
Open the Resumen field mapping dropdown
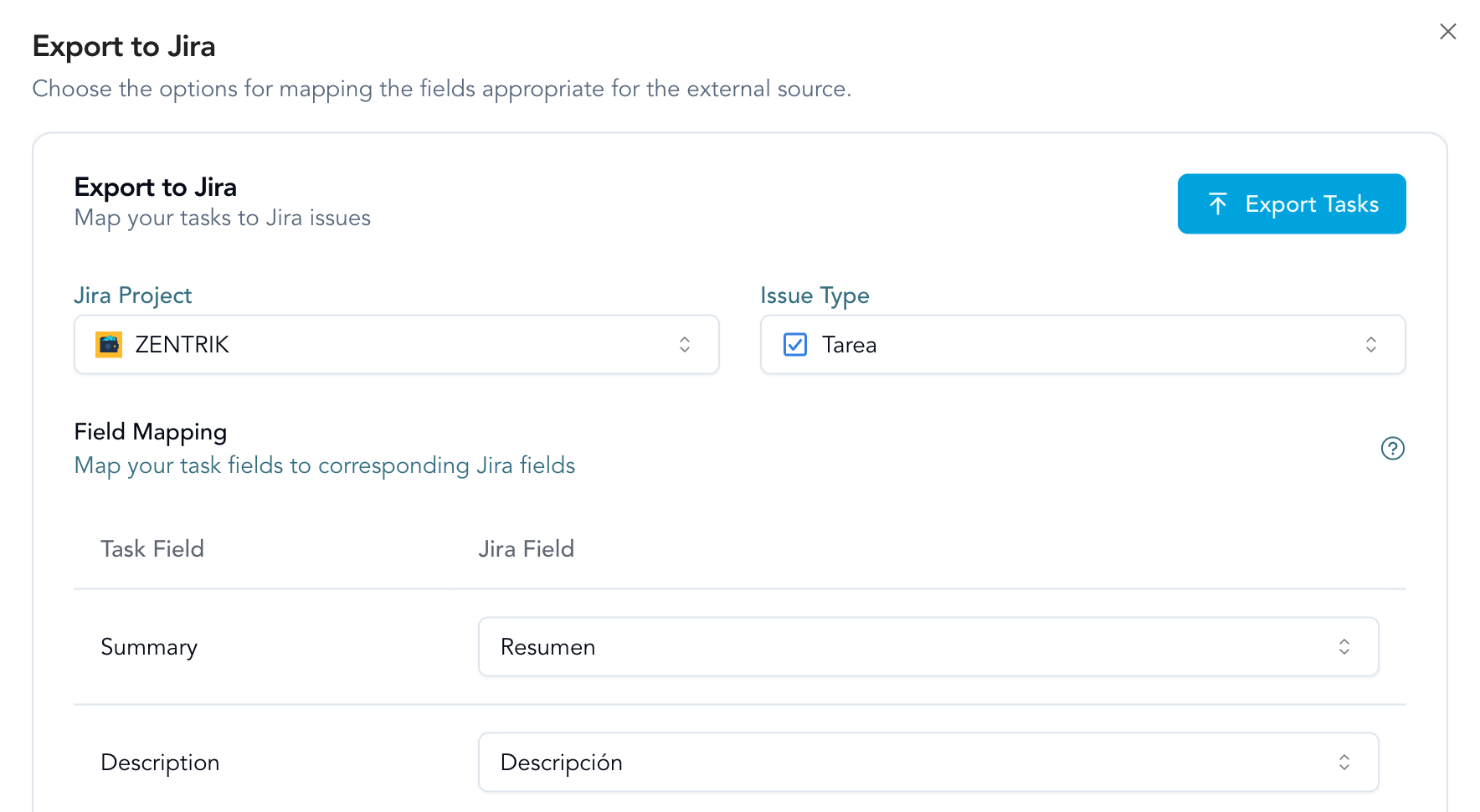928,646
